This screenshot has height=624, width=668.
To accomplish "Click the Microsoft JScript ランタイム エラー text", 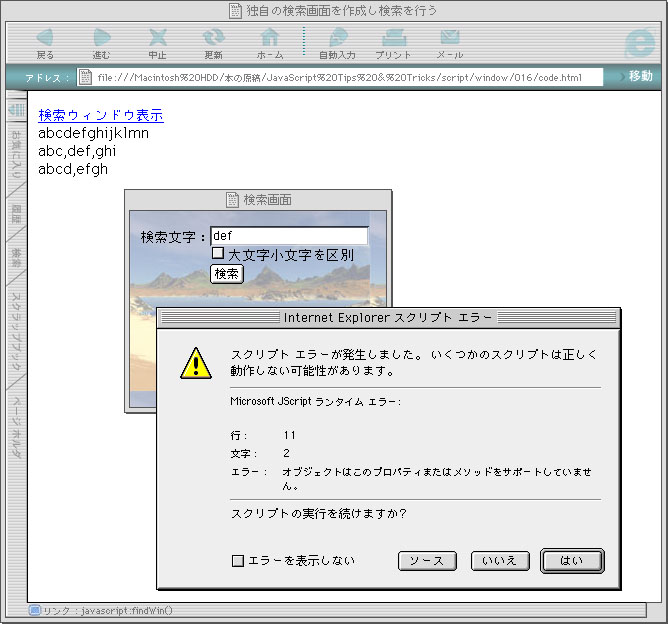I will click(315, 401).
